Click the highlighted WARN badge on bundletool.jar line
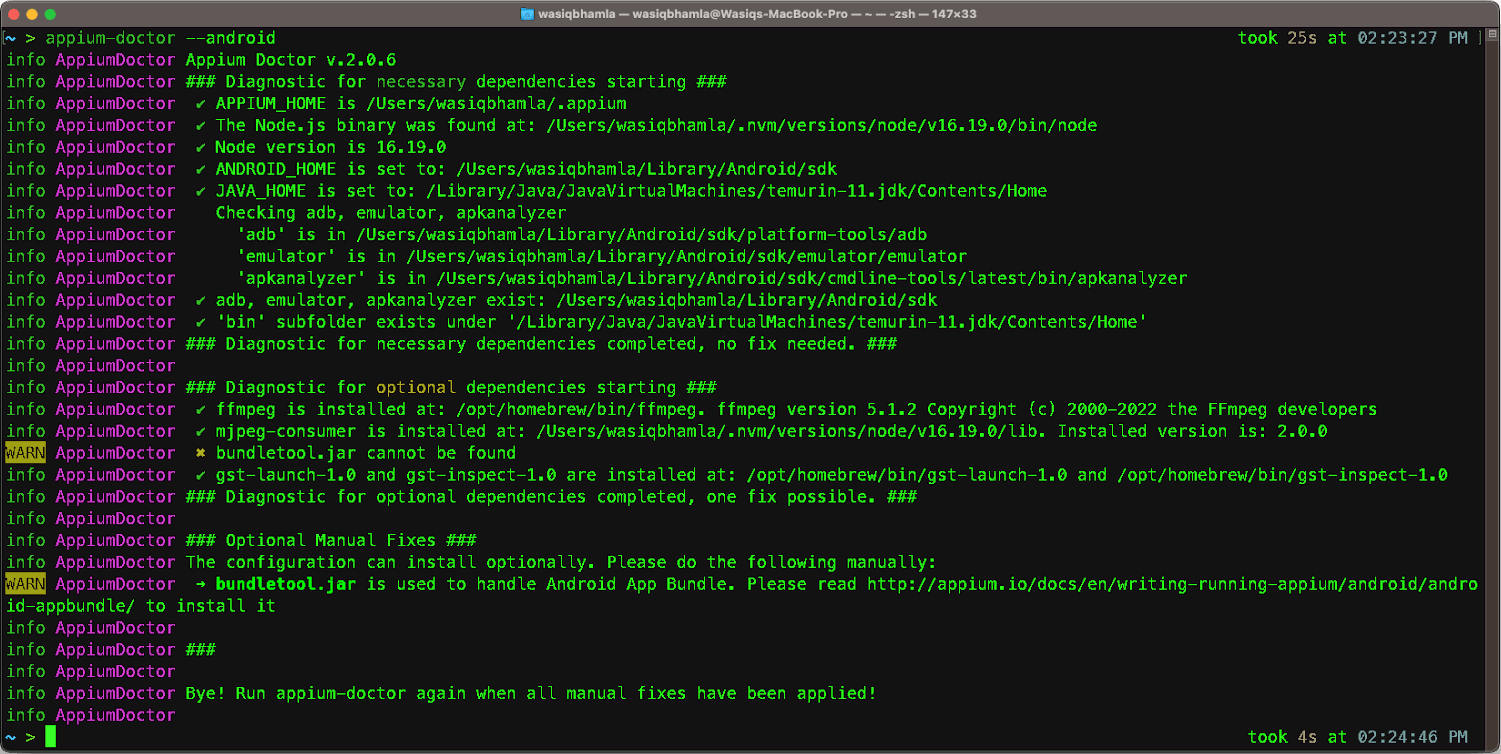 [24, 453]
